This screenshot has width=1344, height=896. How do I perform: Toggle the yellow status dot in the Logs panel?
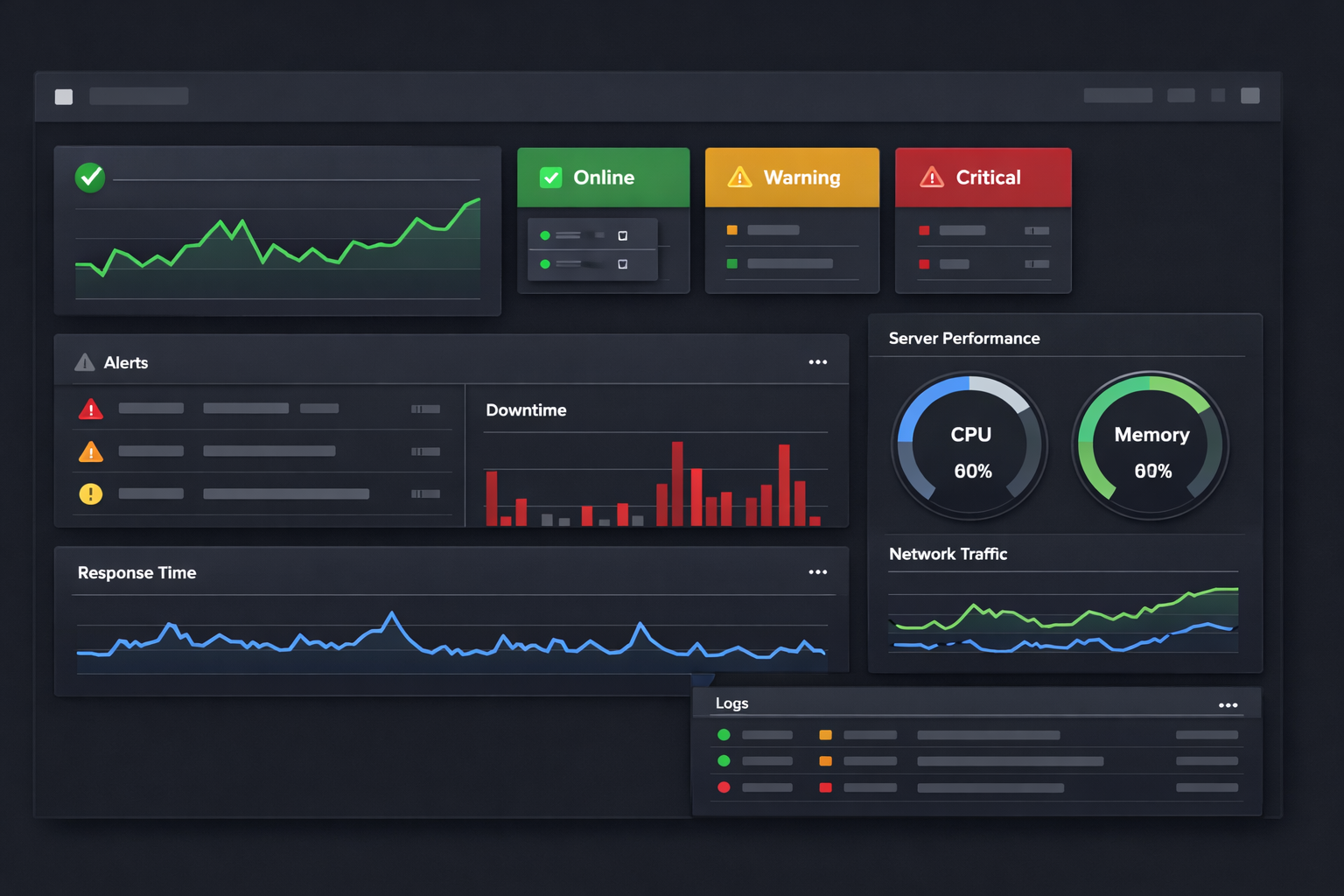[x=825, y=735]
